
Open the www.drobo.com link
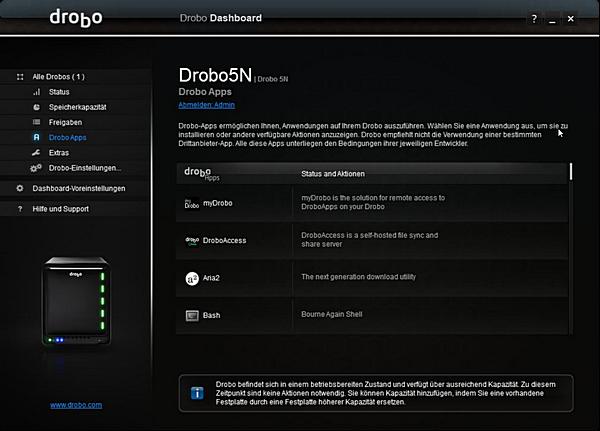pyautogui.click(x=76, y=405)
